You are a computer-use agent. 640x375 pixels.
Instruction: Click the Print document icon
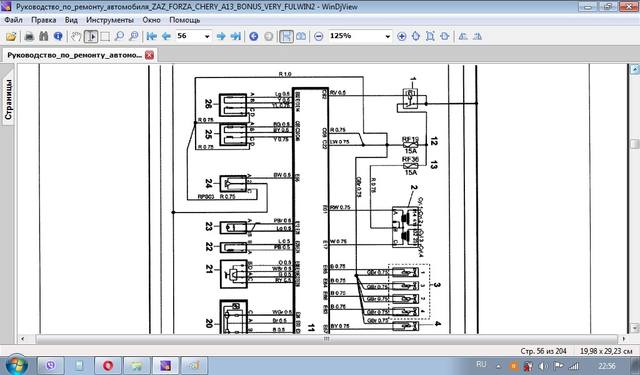[x=29, y=36]
